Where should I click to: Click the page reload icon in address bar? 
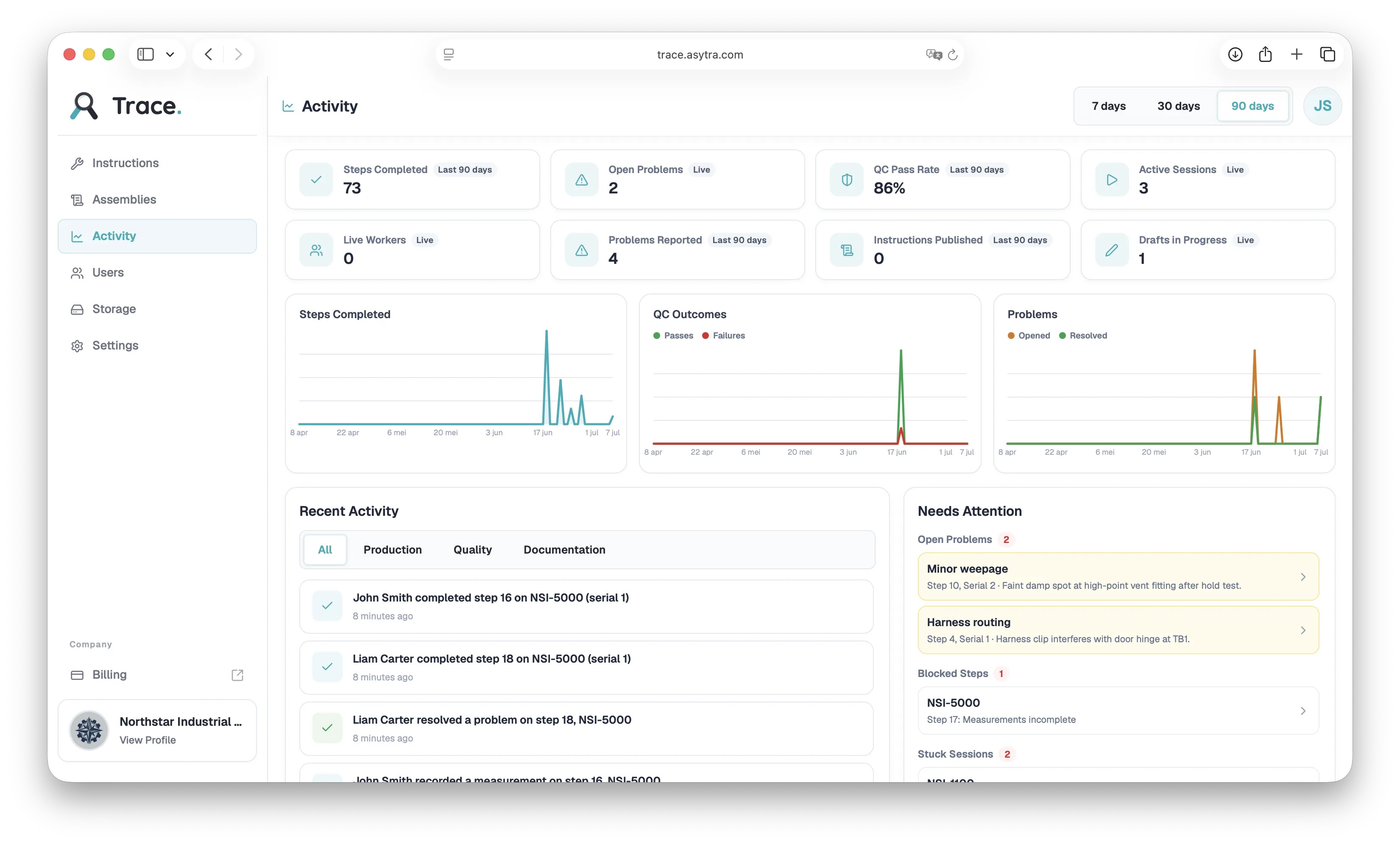(953, 55)
